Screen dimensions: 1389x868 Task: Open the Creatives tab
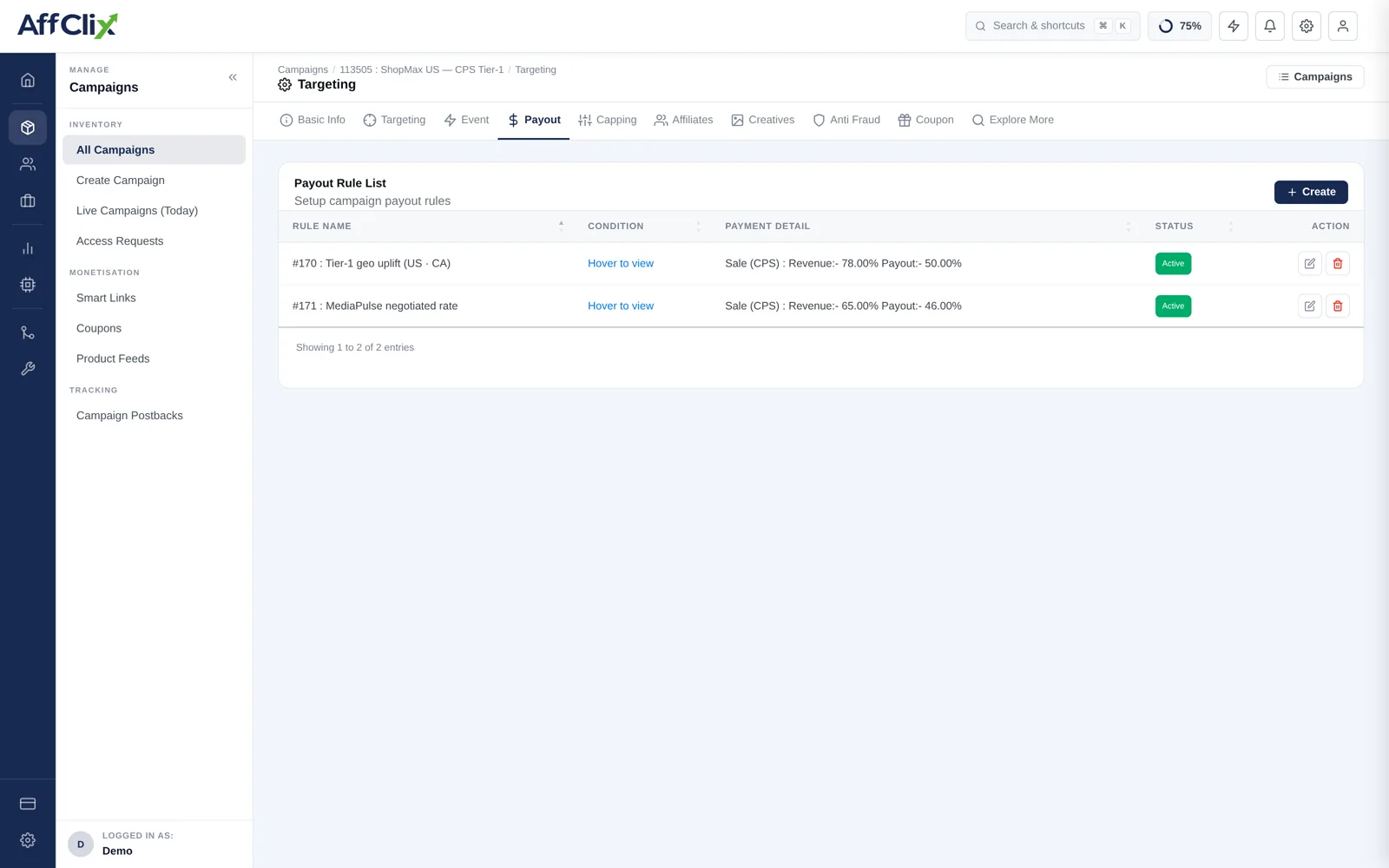tap(763, 120)
